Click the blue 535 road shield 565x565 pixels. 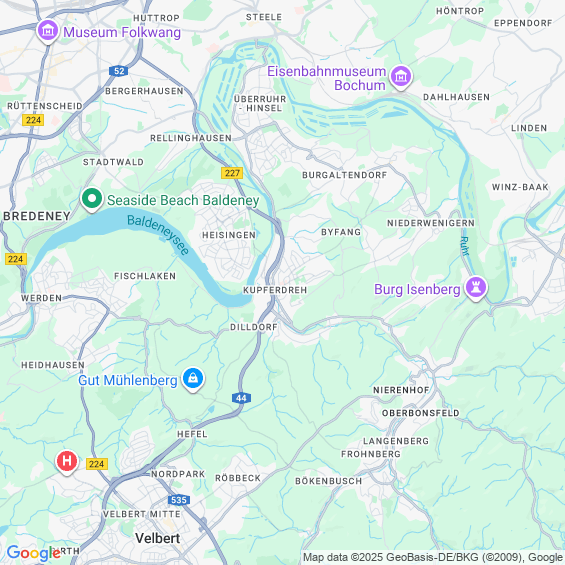179,500
